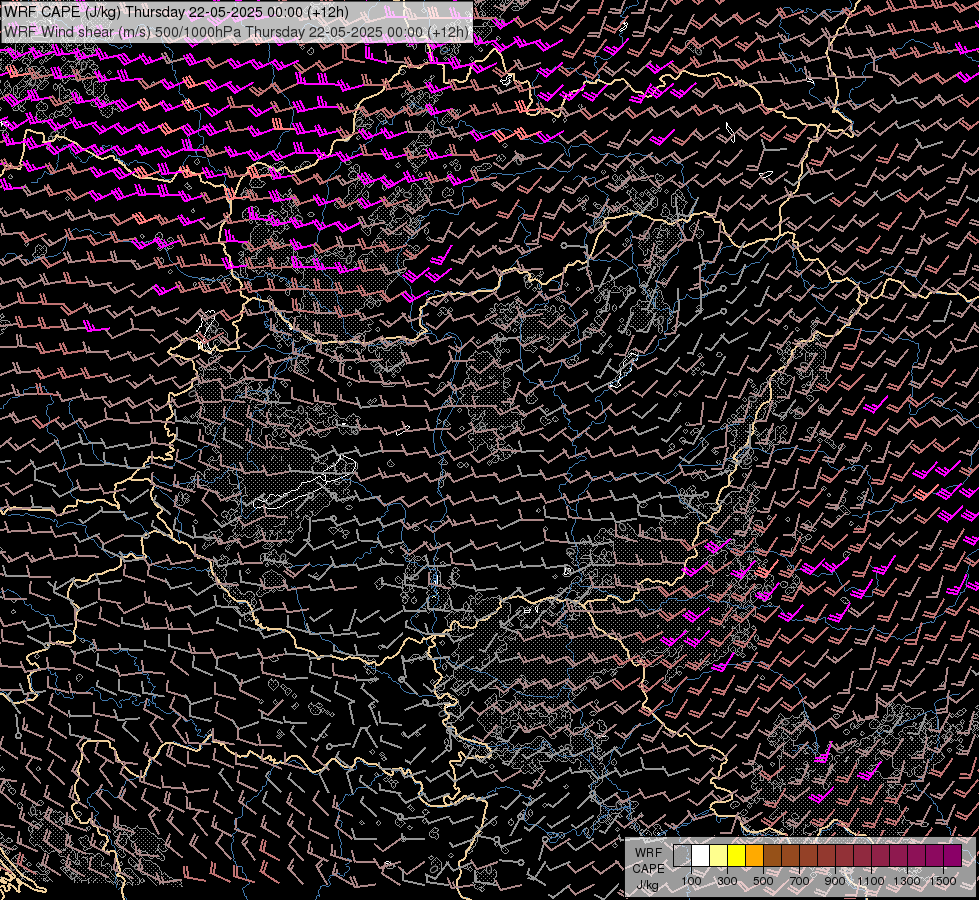Select the pale yellow CAPE legend swatch
The height and width of the screenshot is (900, 979).
click(719, 855)
